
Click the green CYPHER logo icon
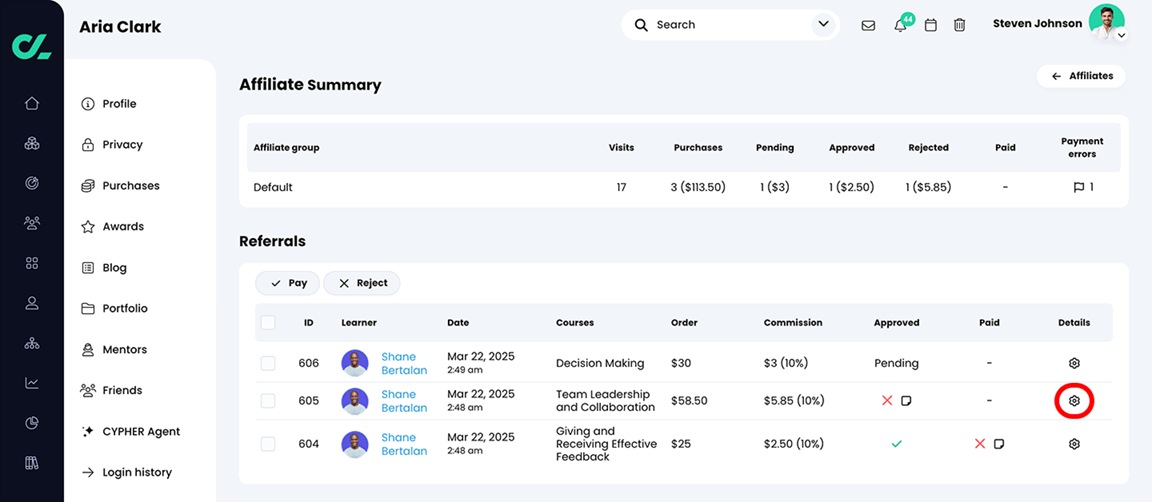click(32, 46)
